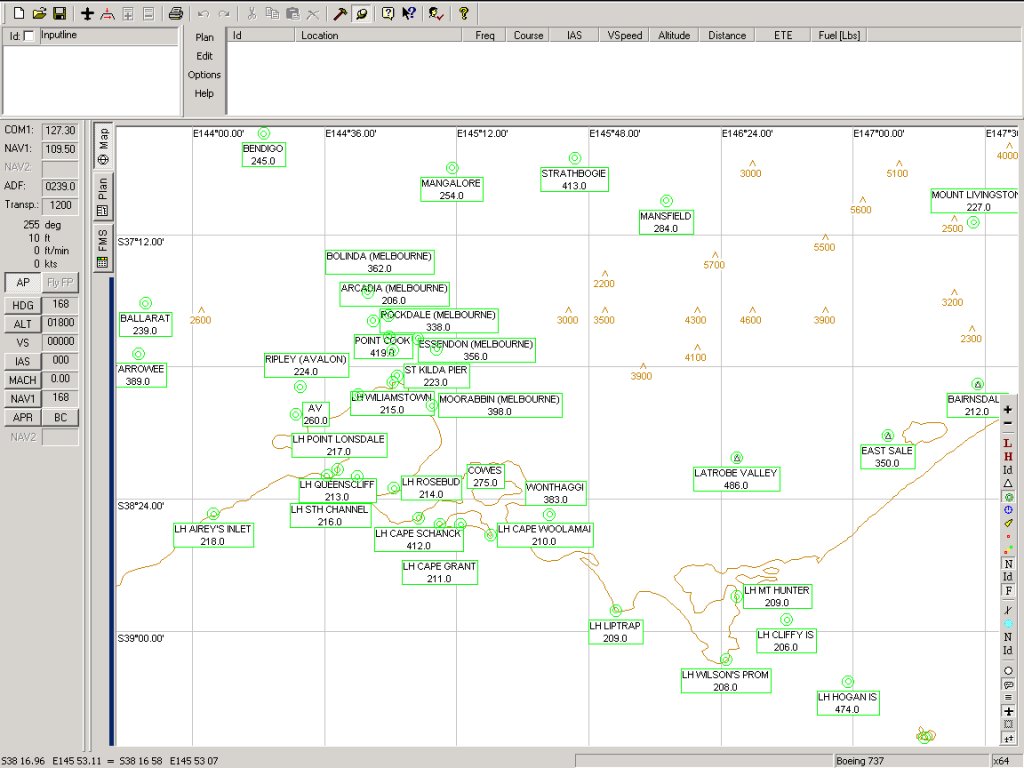The width and height of the screenshot is (1024, 768).
Task: Open the Plan menu
Action: pos(204,37)
